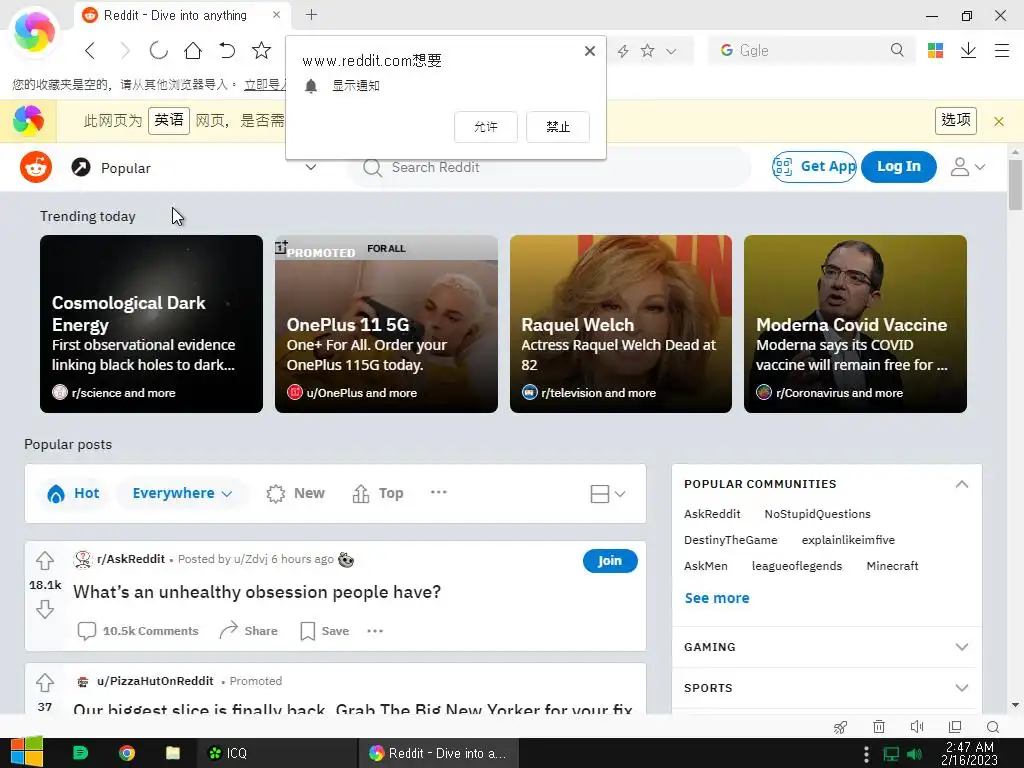The image size is (1024, 768).
Task: Open Cosmological Dark Energy trending card
Action: (152, 324)
